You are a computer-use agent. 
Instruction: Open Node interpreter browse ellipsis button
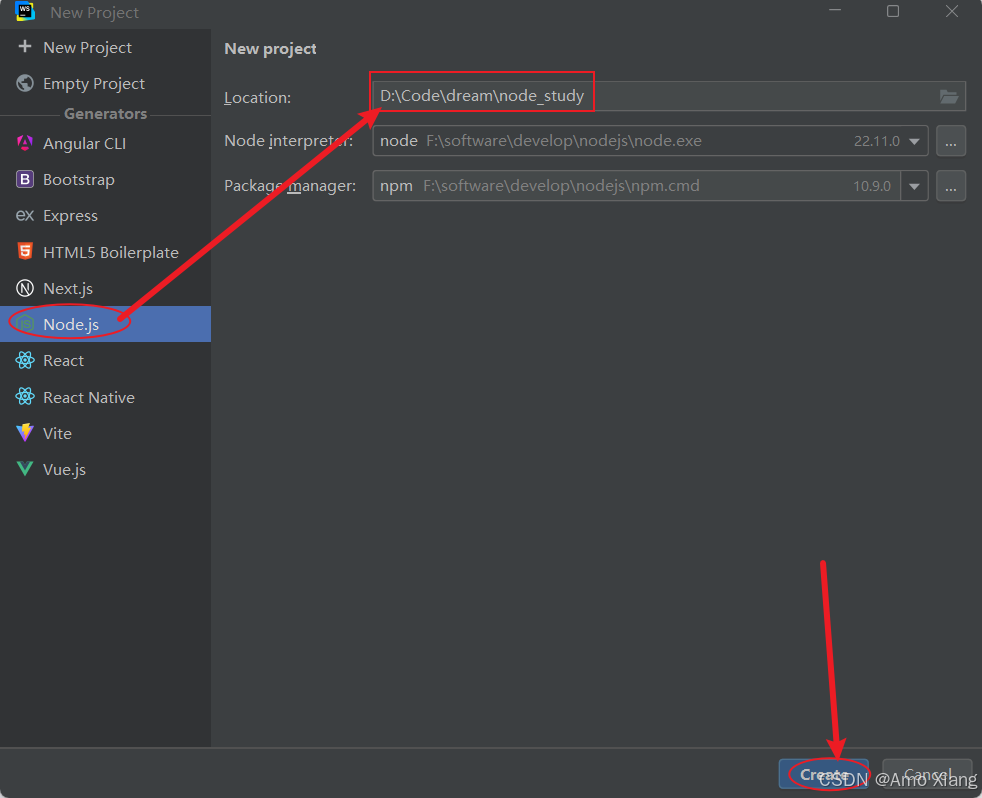(x=951, y=141)
